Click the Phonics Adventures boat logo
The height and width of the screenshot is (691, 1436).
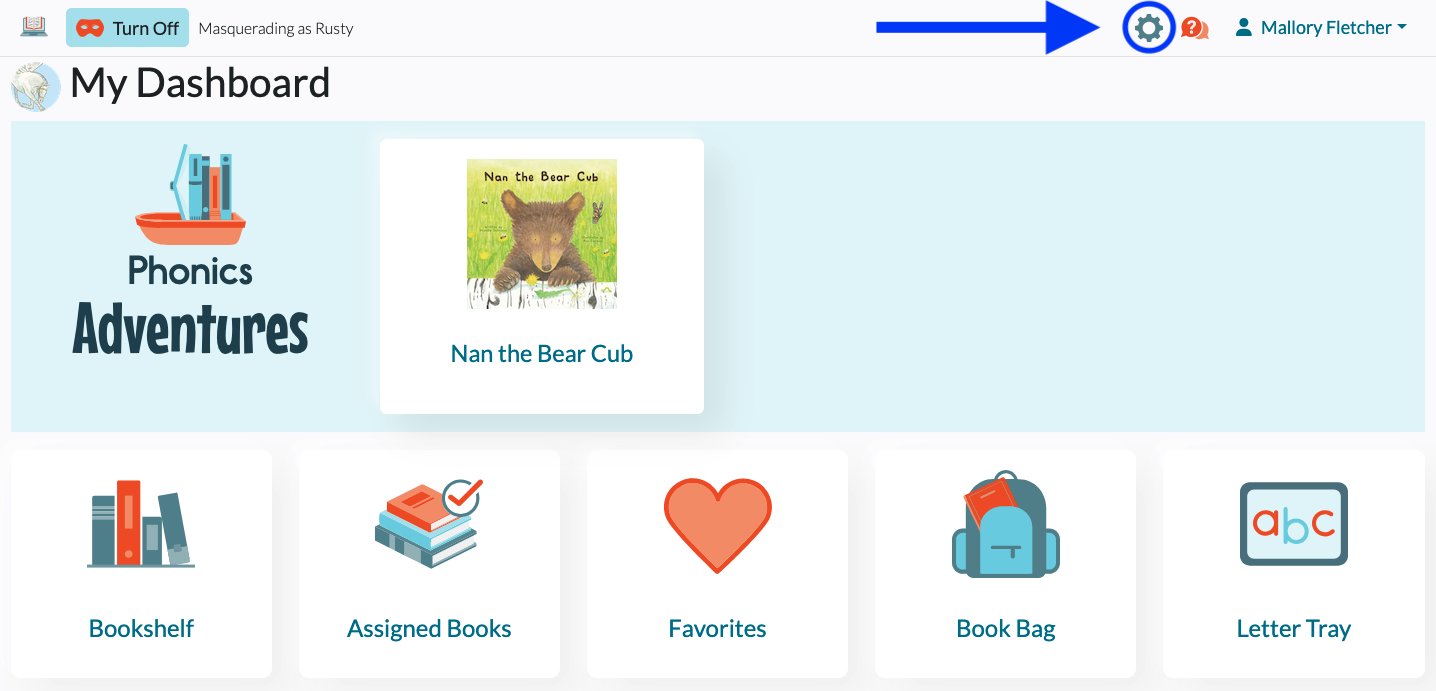click(x=190, y=250)
